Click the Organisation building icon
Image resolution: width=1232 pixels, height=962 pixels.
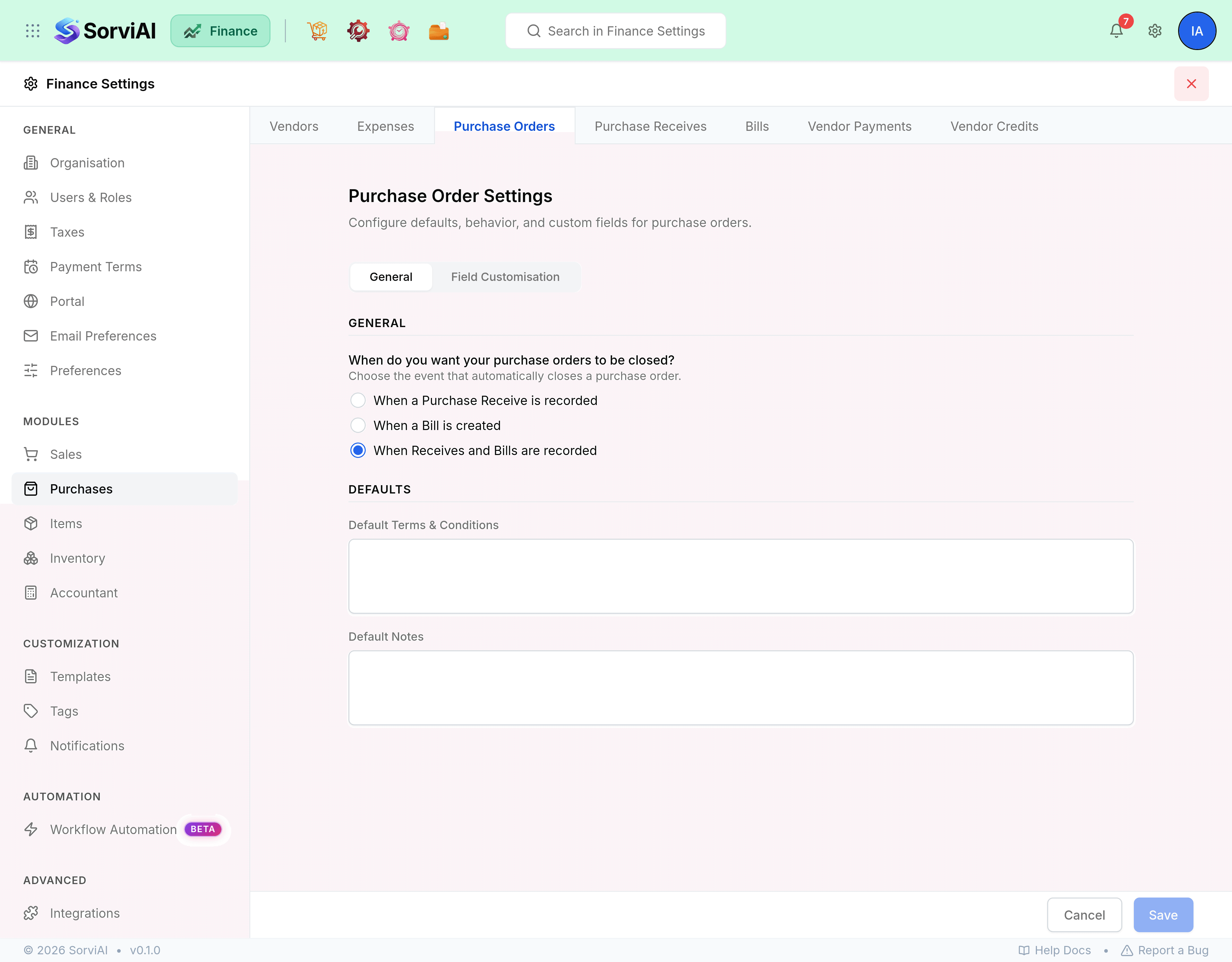[x=31, y=163]
